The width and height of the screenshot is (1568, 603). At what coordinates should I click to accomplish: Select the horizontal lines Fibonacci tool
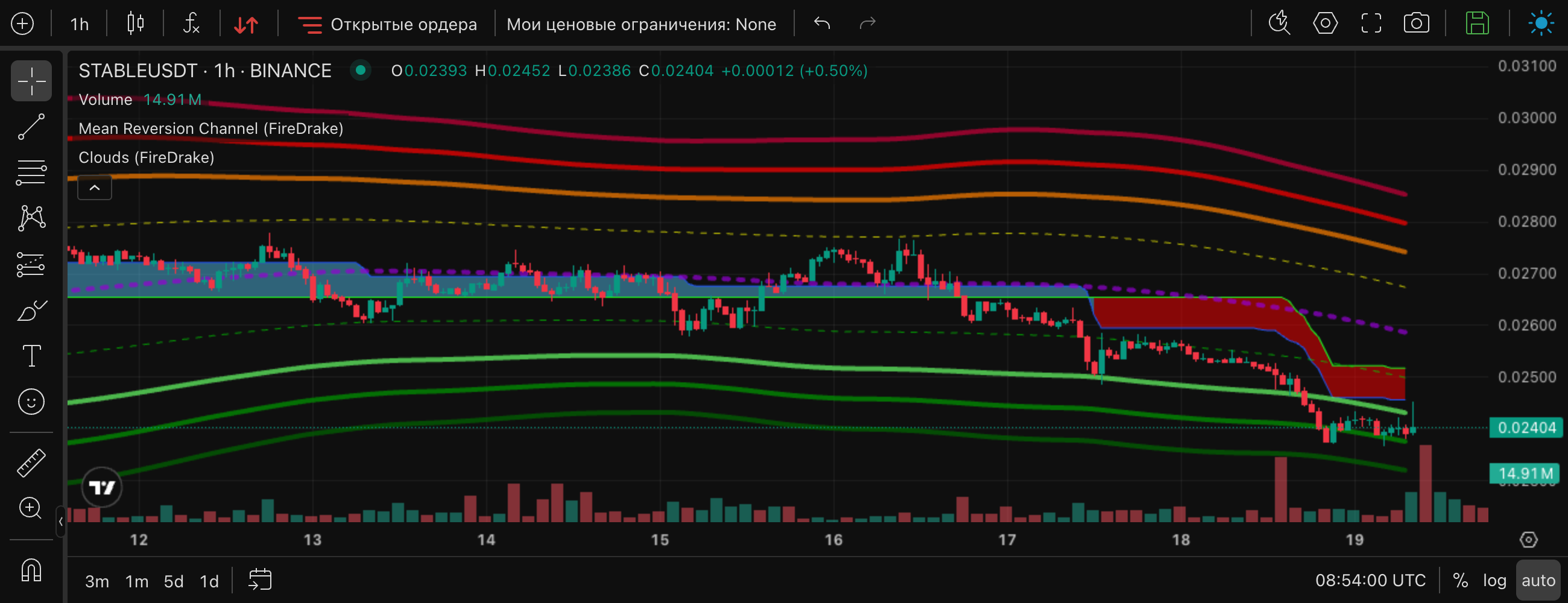tap(31, 172)
